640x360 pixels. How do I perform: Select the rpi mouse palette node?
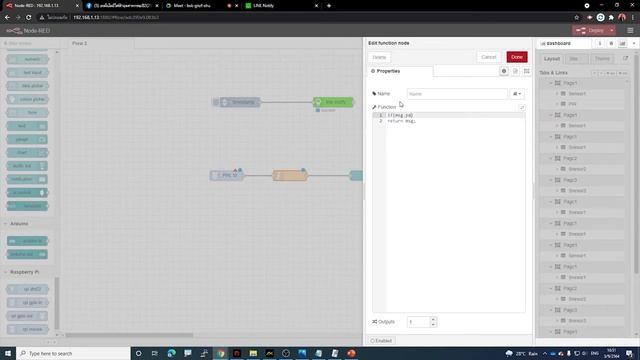tap(27, 329)
